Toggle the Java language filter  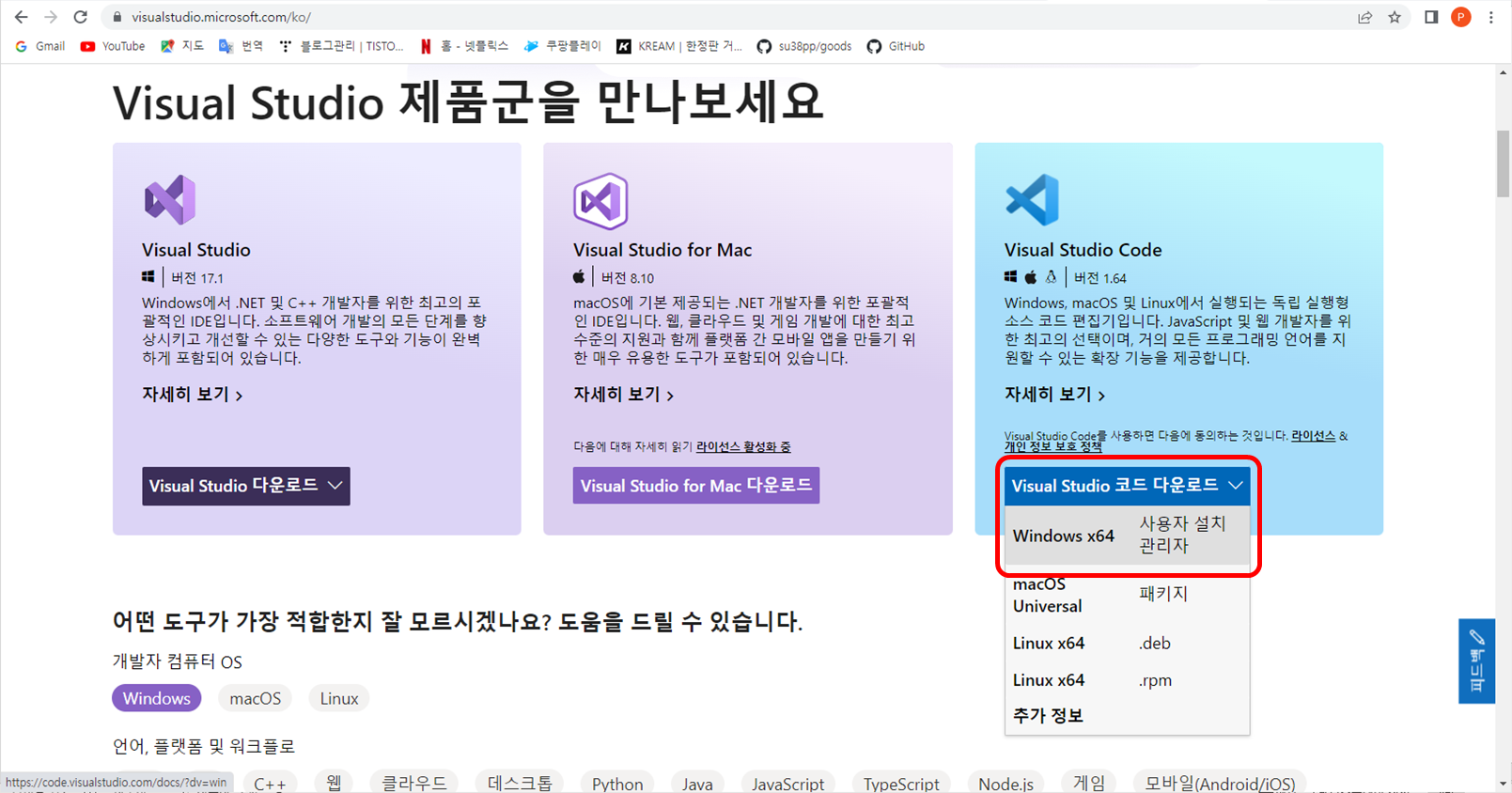coord(697,783)
